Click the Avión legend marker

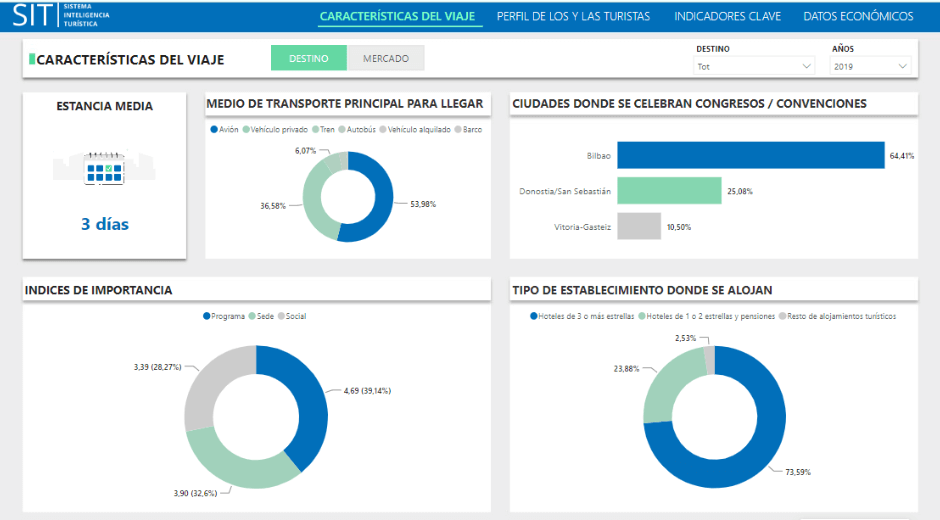(x=214, y=130)
